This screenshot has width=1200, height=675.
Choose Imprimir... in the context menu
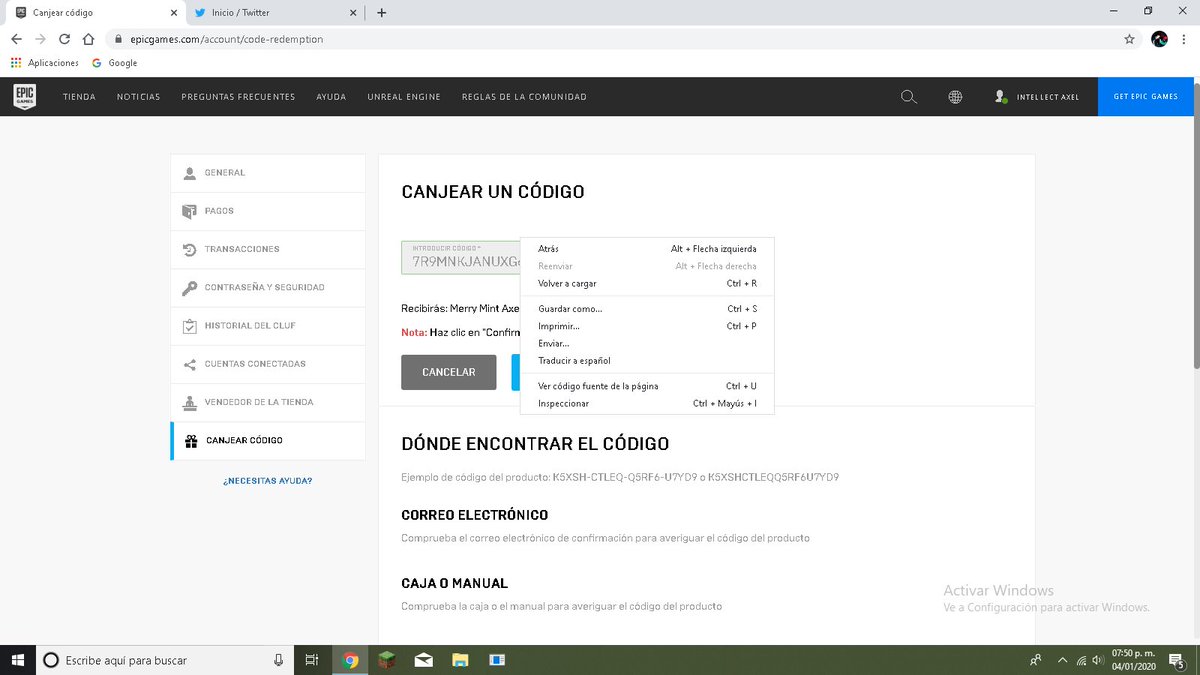pyautogui.click(x=647, y=326)
